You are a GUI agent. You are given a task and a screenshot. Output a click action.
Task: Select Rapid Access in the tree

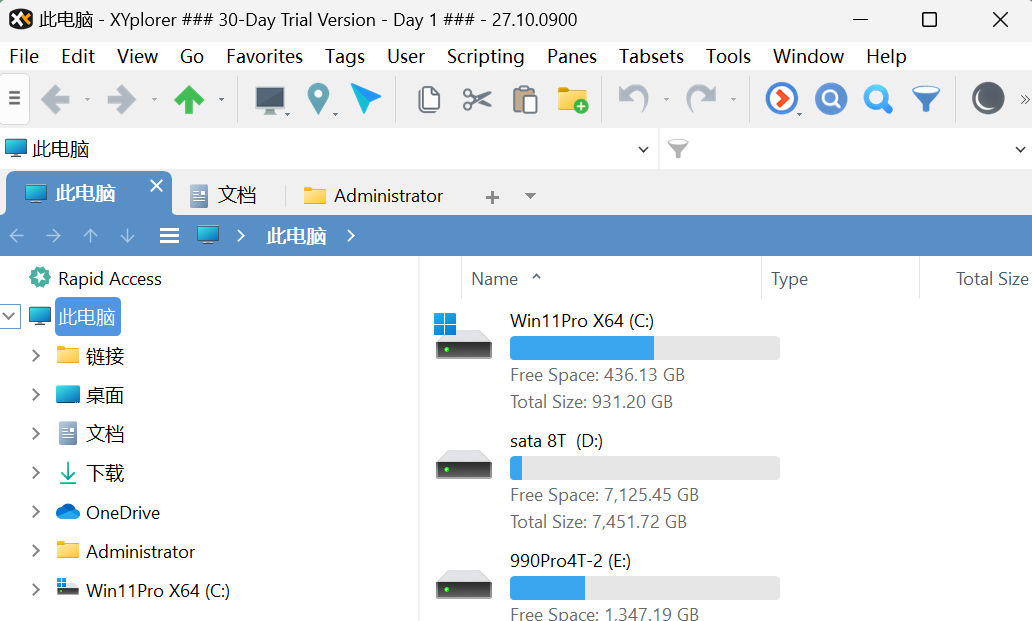pyautogui.click(x=109, y=279)
